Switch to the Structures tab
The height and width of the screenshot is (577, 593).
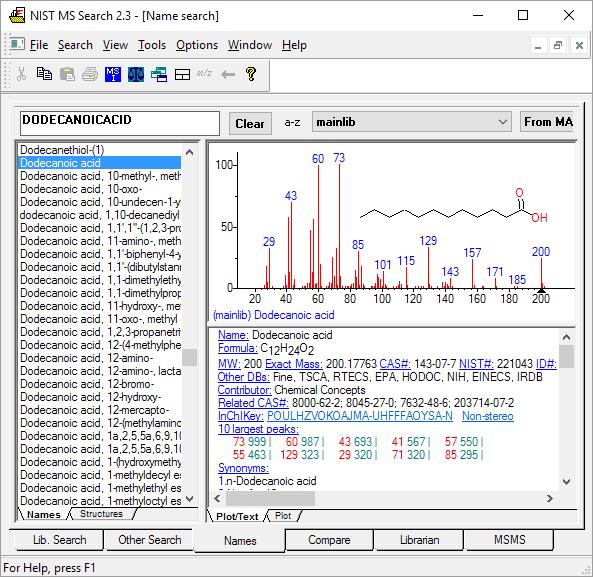click(101, 514)
